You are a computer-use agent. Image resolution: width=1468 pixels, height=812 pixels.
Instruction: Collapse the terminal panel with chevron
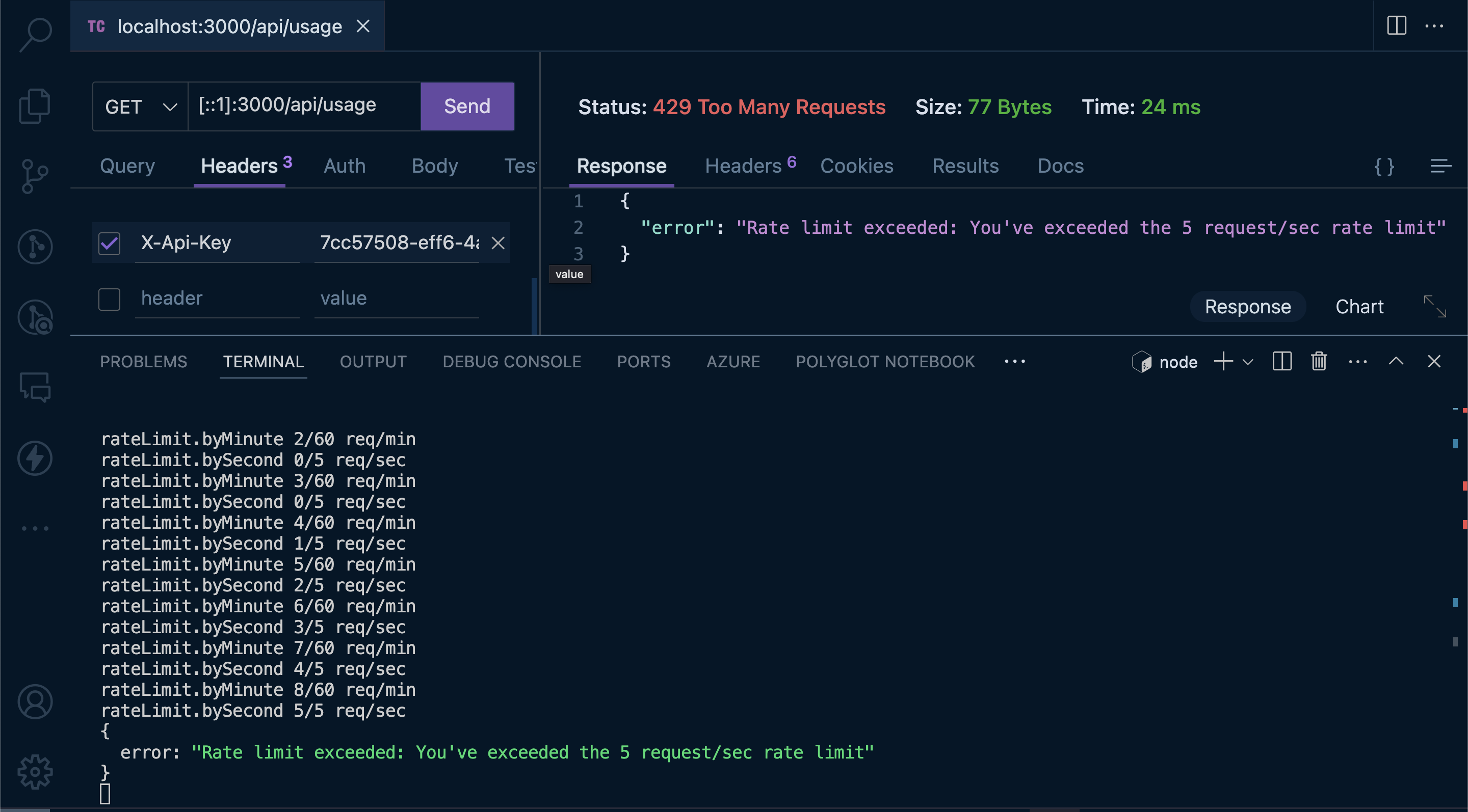coord(1396,361)
